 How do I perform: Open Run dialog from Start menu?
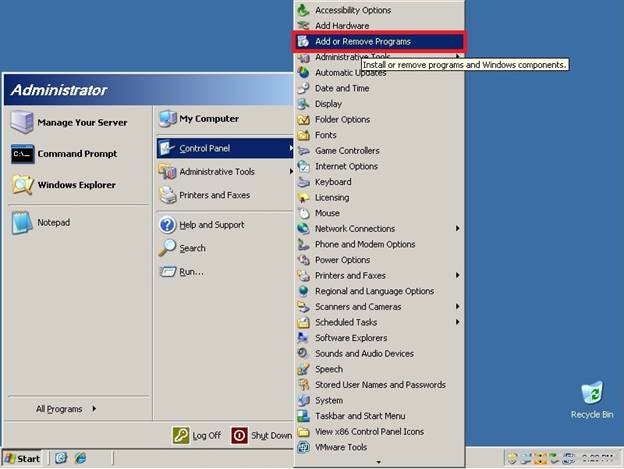point(191,271)
